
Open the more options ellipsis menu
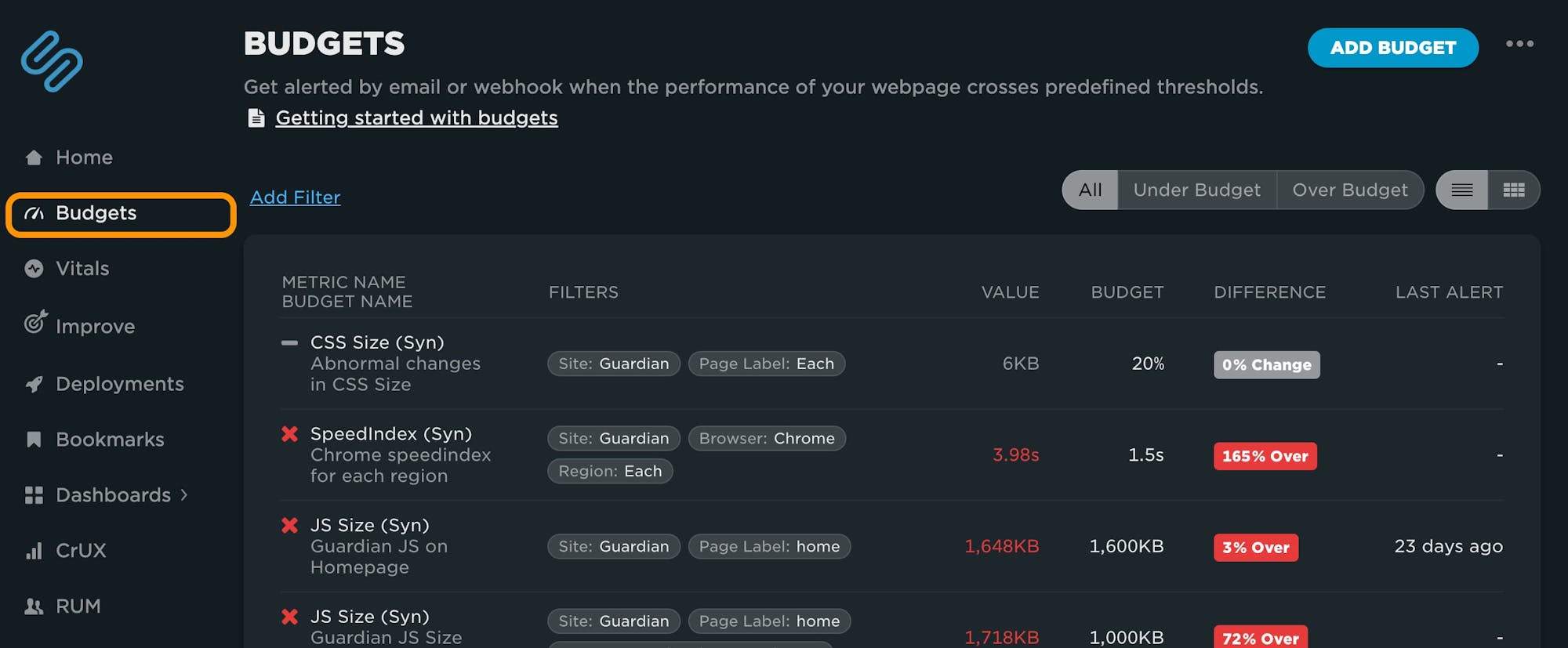coord(1519,45)
